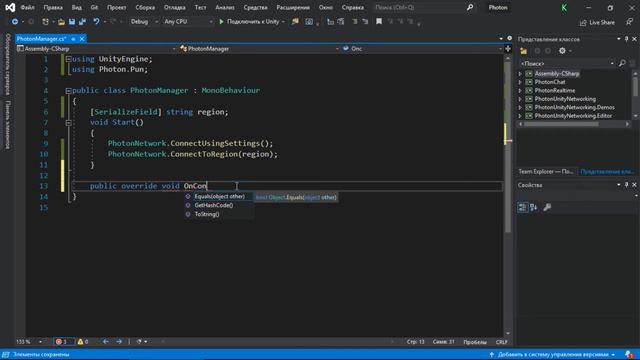Open the Any CPU platform dropdown
Image resolution: width=640 pixels, height=360 pixels.
pos(188,22)
